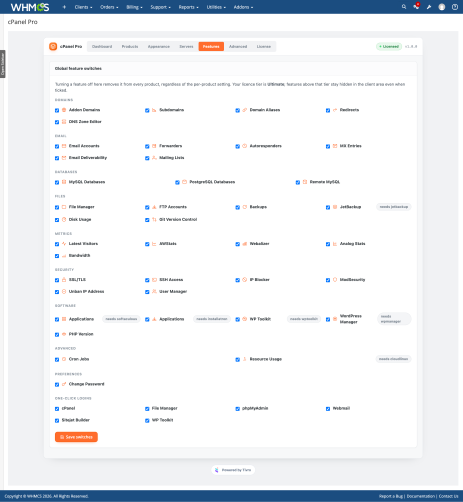Click the green Licensed status badge

389,46
